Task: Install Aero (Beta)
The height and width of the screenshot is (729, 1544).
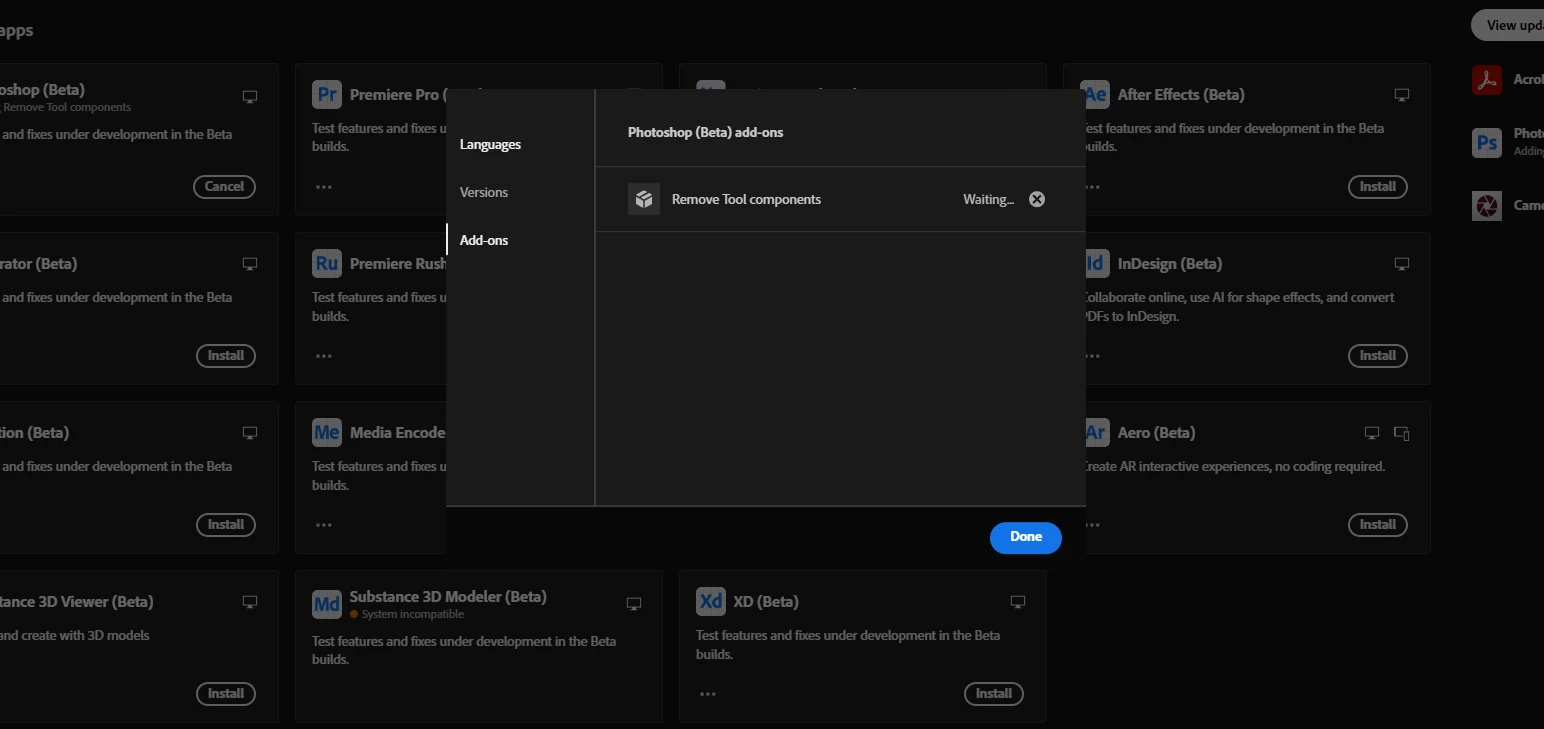Action: [1378, 524]
